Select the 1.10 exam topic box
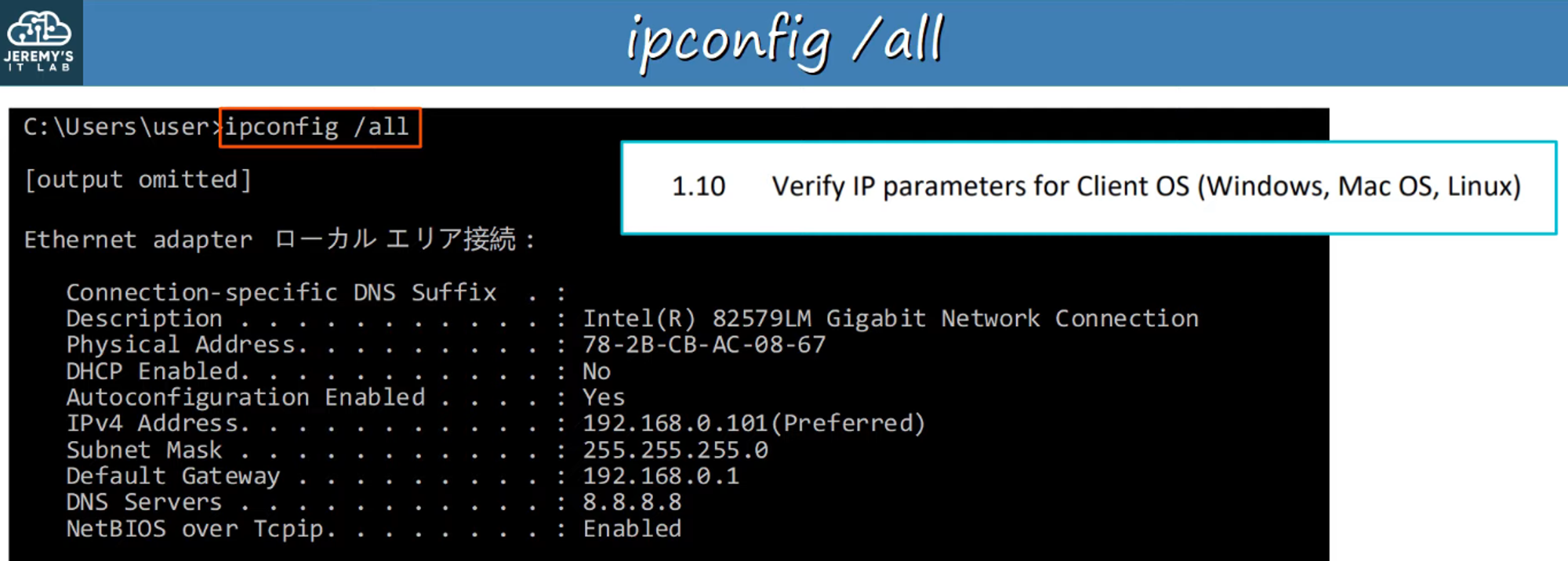This screenshot has width=1568, height=561. [1088, 187]
